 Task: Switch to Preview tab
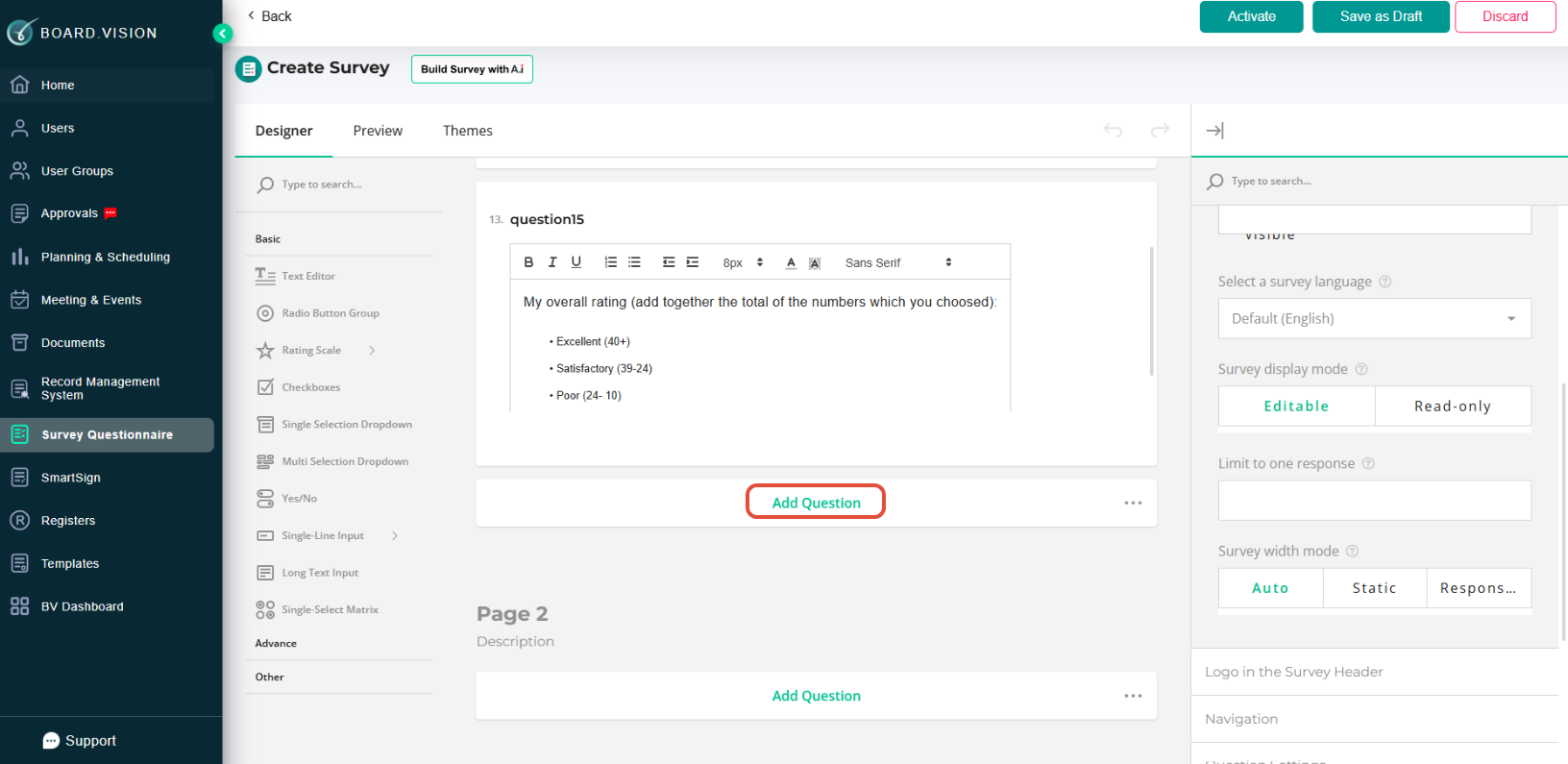(x=378, y=131)
